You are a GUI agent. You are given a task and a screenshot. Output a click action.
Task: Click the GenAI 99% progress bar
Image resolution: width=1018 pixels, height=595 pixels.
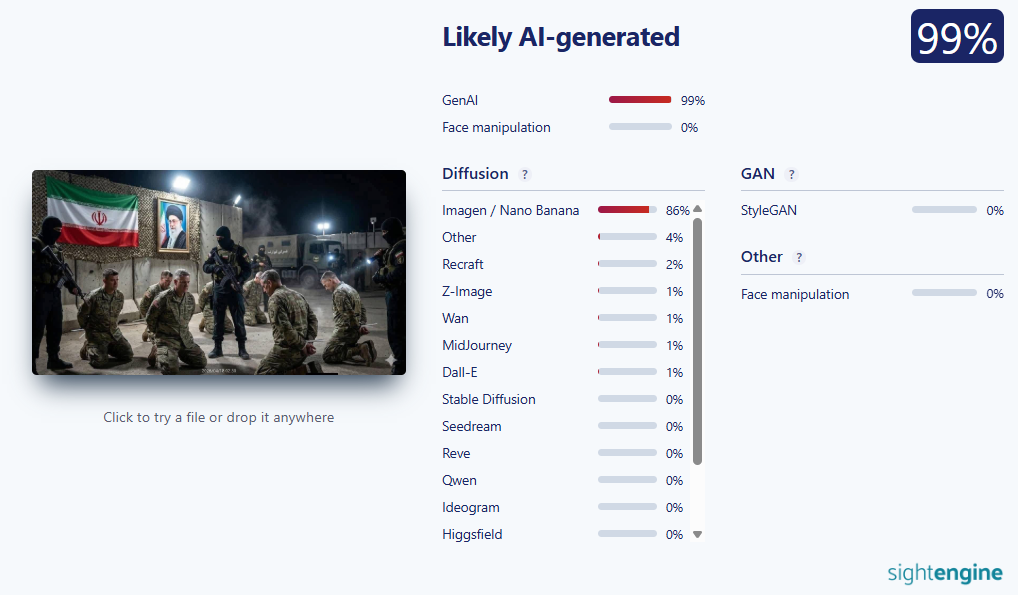point(640,100)
